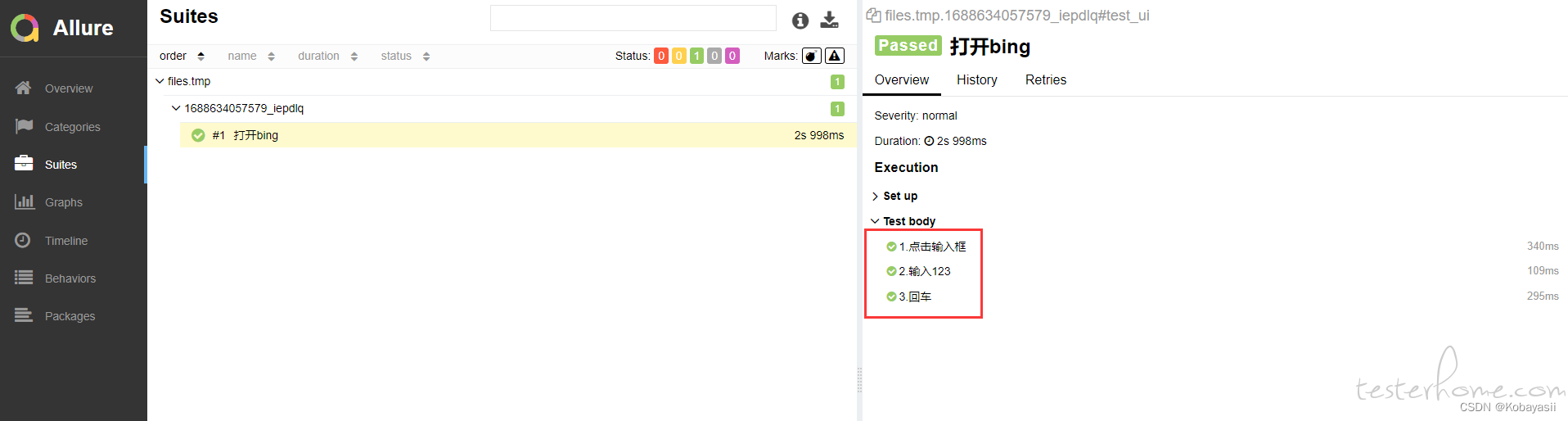This screenshot has width=1568, height=421.
Task: Click the download CSV icon
Action: pos(830,20)
